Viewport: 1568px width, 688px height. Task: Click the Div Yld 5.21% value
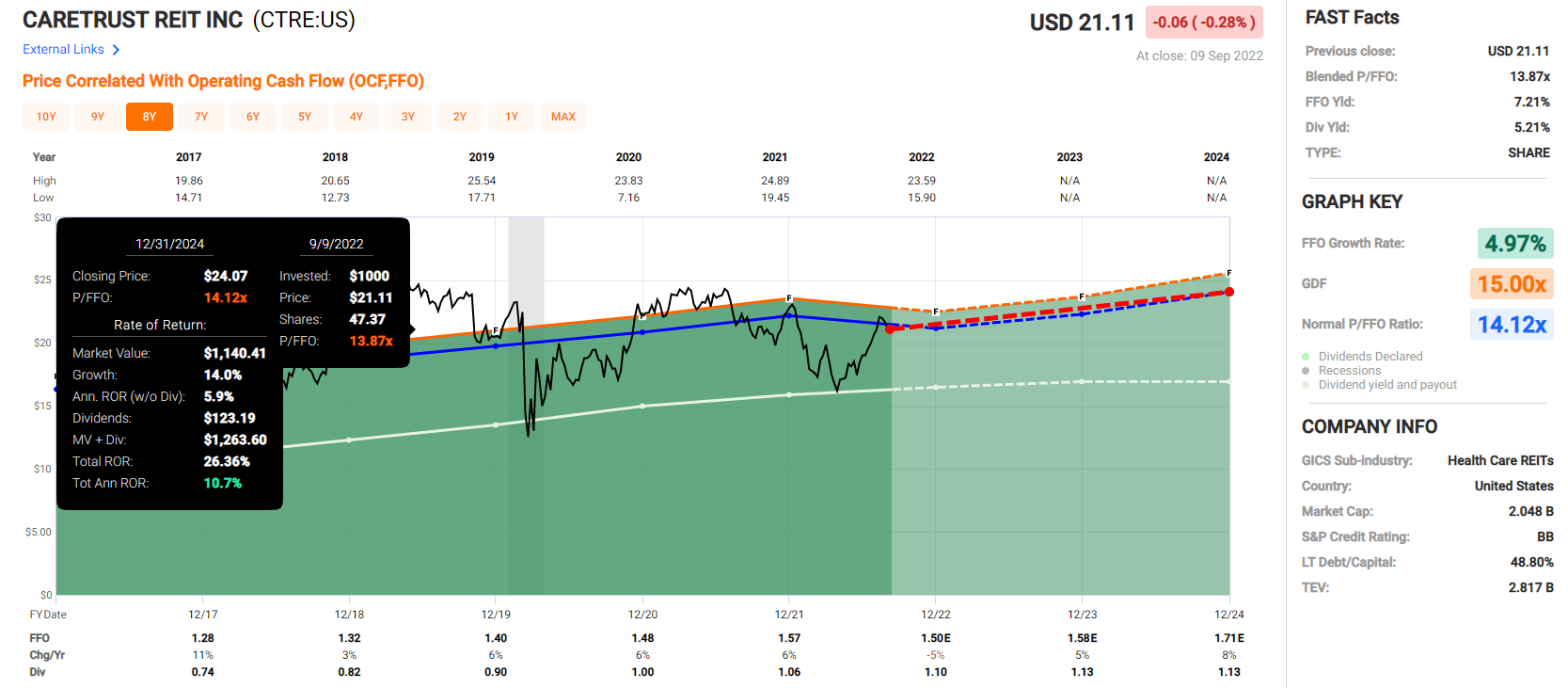click(1531, 127)
